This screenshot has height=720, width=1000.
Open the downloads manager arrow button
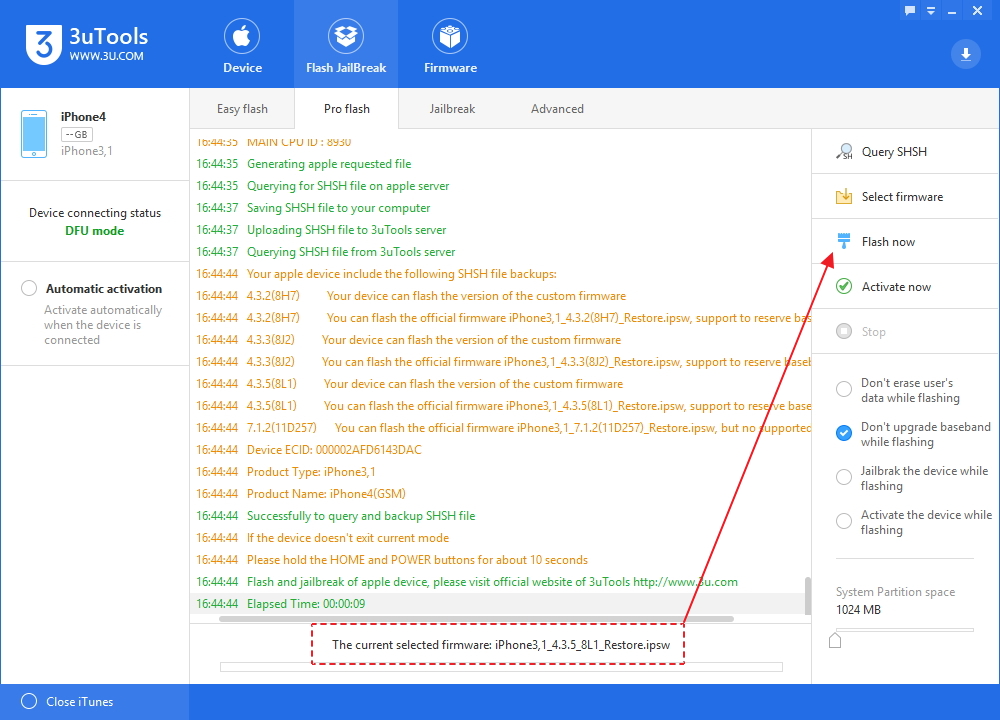click(x=966, y=54)
